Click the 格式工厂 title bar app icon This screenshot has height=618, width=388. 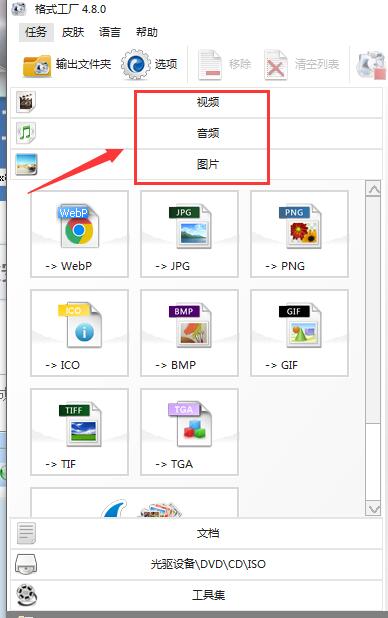(x=19, y=9)
